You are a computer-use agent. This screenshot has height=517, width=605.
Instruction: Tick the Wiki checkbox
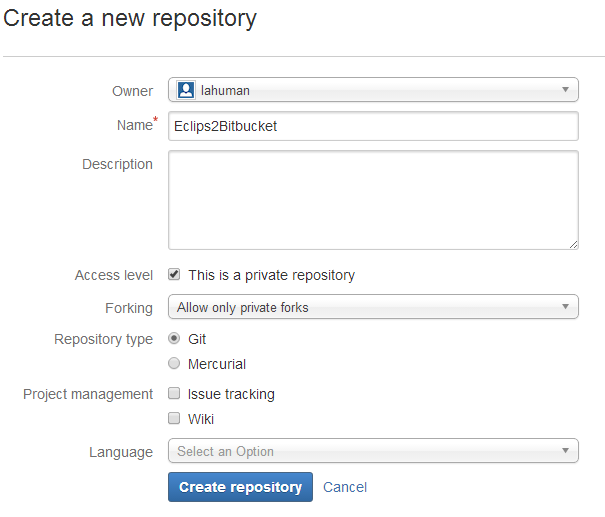tap(174, 419)
